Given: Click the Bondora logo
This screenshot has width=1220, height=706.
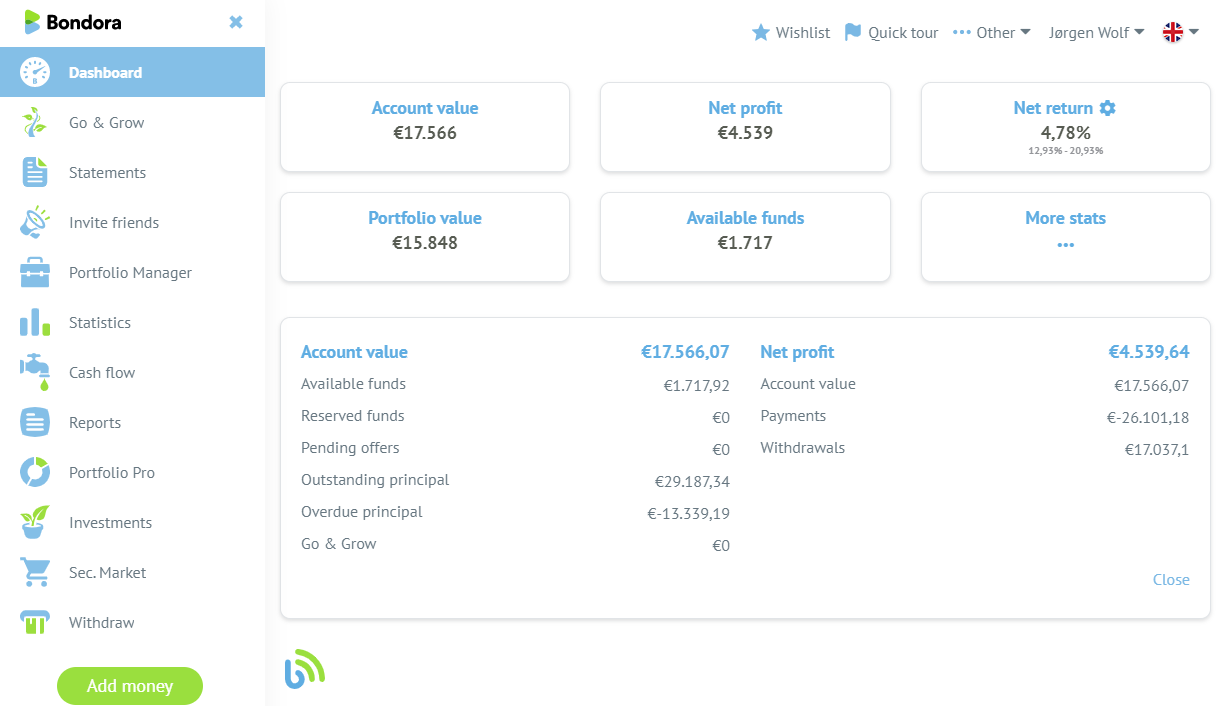Looking at the screenshot, I should pos(73,21).
